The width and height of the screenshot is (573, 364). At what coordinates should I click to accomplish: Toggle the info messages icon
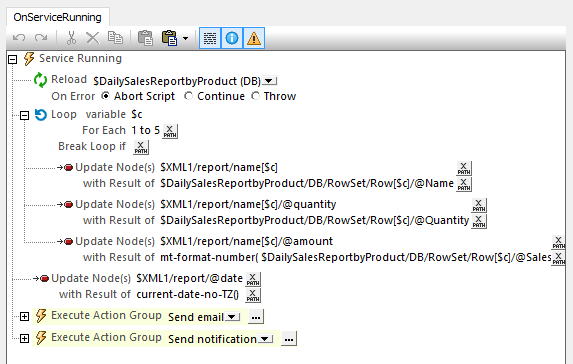click(232, 38)
